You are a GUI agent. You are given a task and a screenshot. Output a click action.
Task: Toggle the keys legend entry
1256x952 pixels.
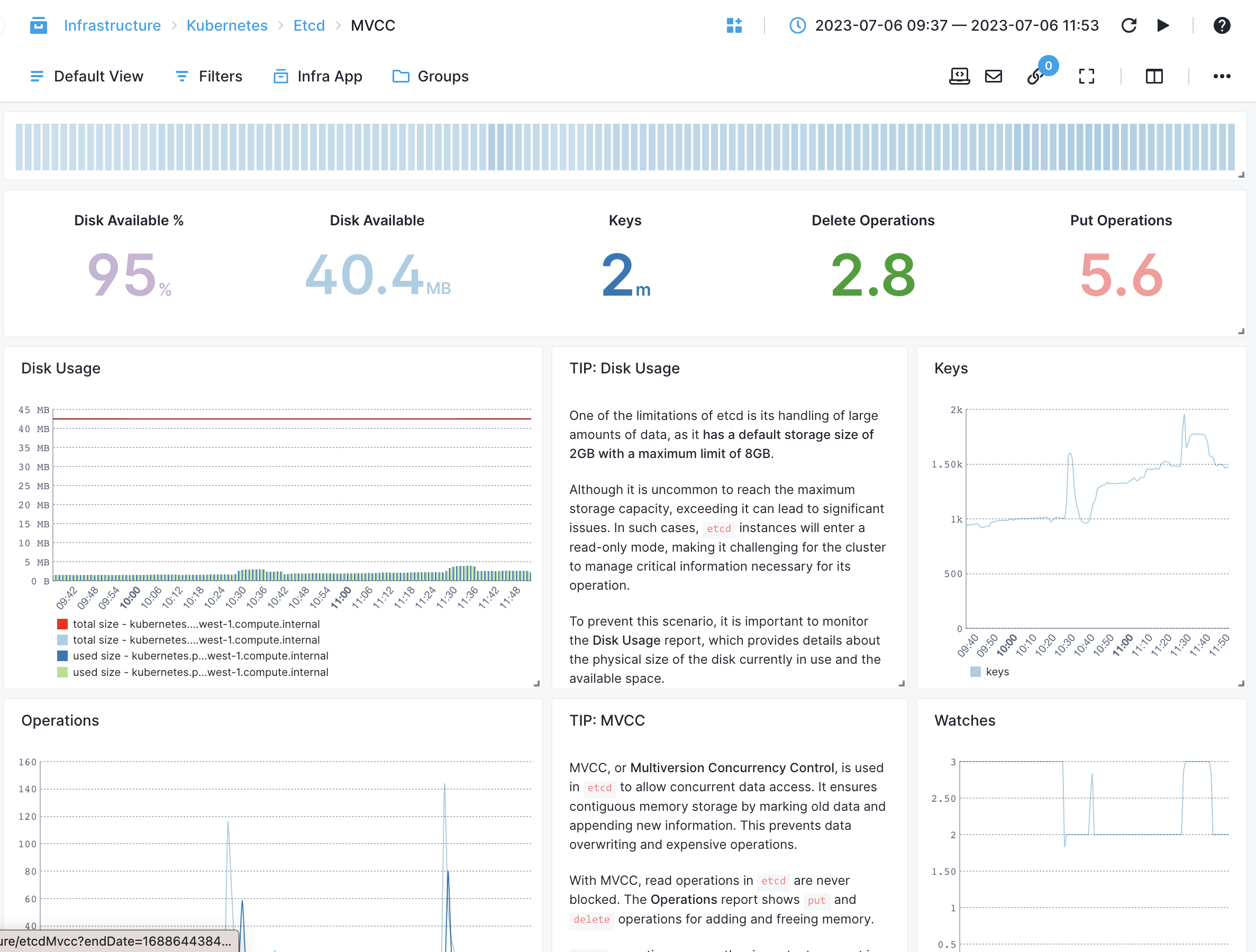(x=990, y=672)
